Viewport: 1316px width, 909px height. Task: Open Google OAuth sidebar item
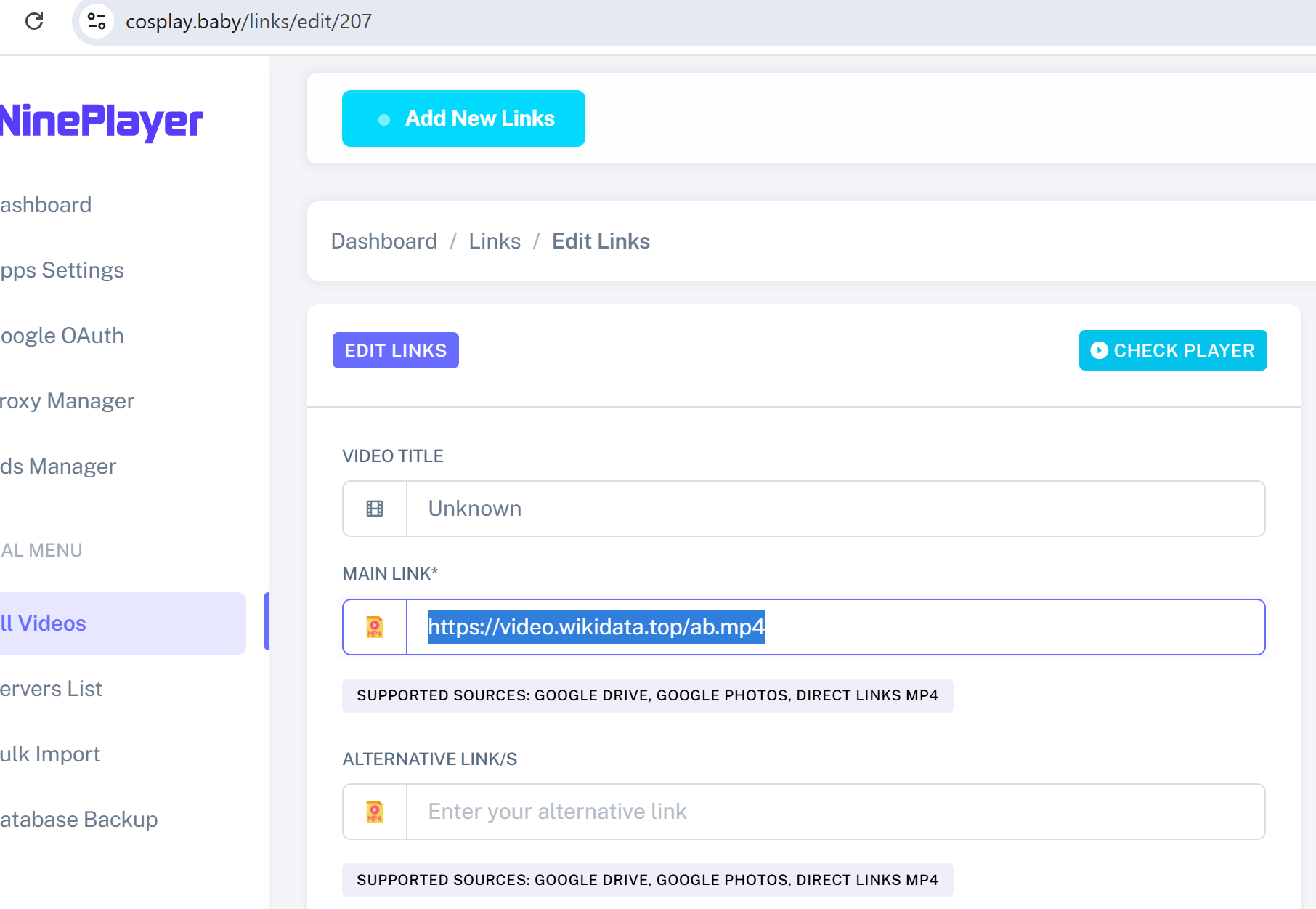tap(62, 336)
